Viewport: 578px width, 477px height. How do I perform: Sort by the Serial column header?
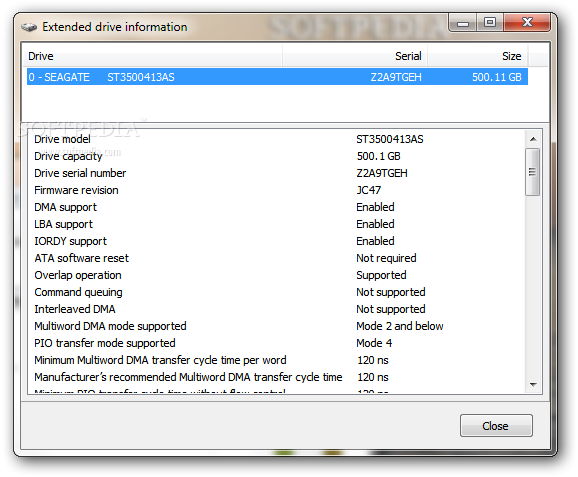pos(355,56)
